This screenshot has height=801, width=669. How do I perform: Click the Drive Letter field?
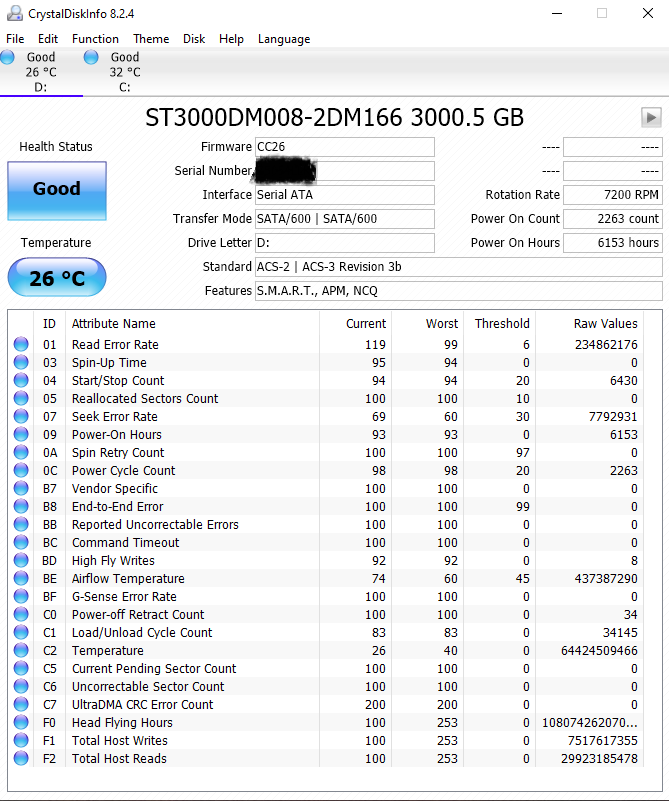click(x=345, y=243)
